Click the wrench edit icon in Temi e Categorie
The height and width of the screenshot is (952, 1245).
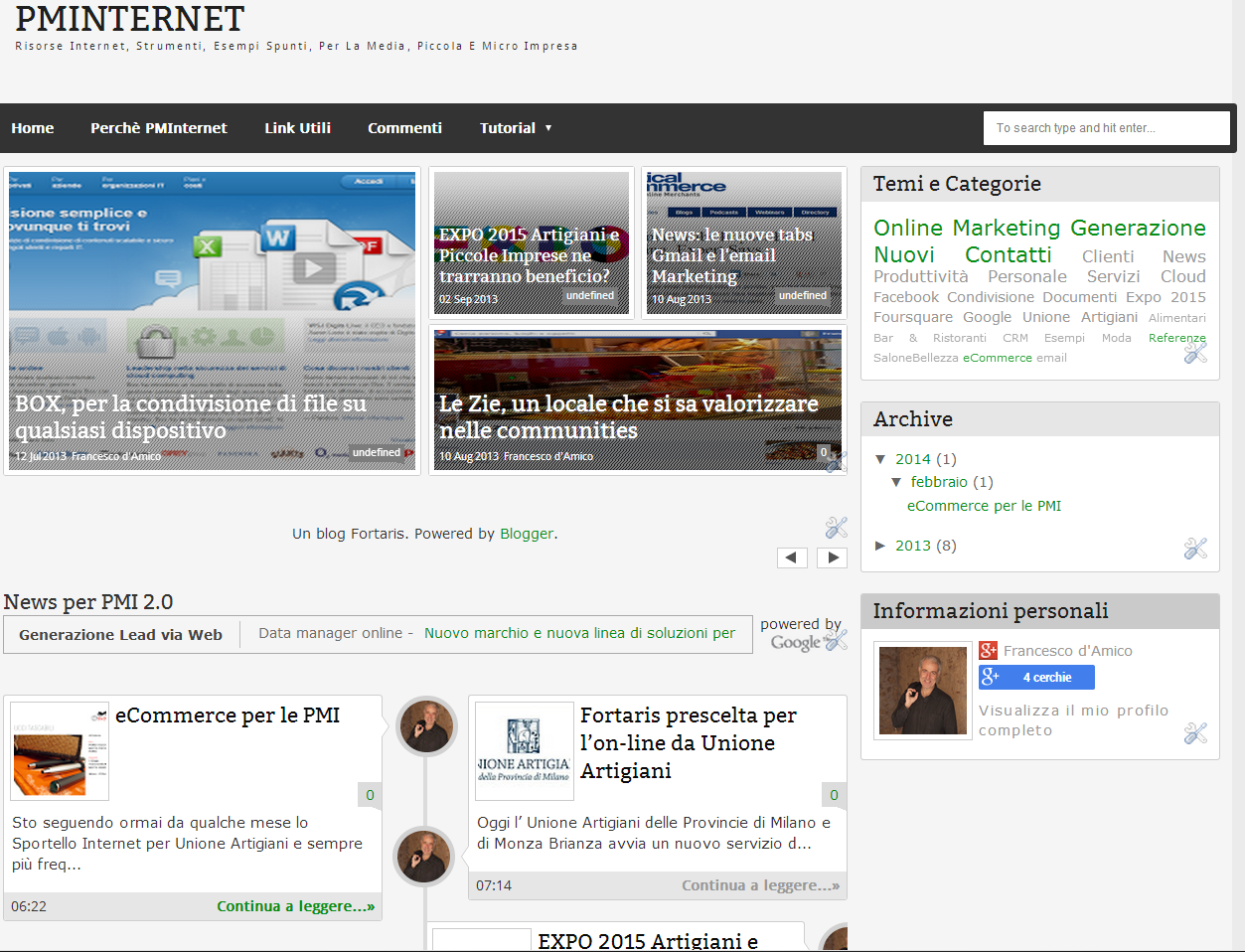1195,352
